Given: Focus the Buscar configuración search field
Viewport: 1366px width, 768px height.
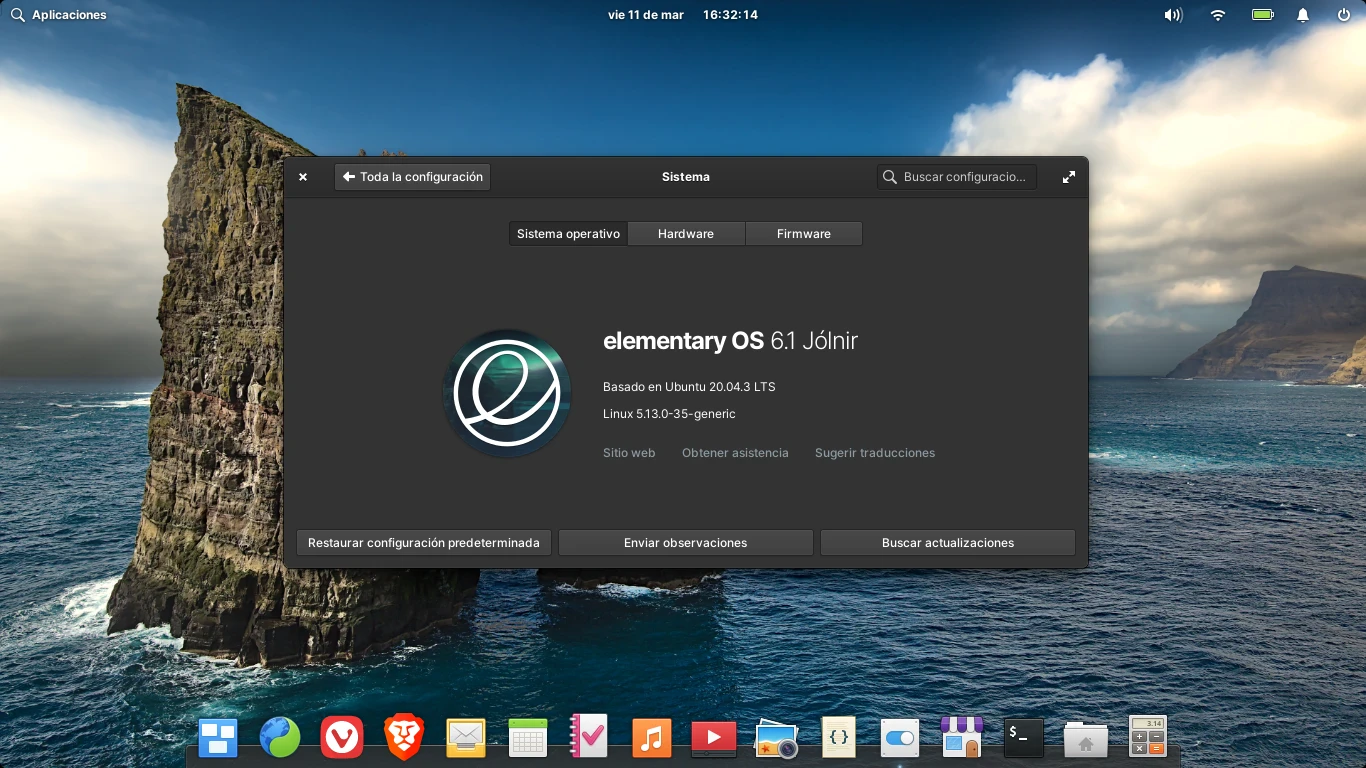Looking at the screenshot, I should tap(957, 177).
